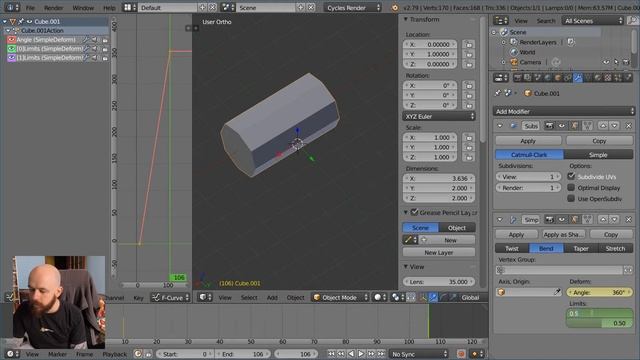Open the All Scenes outliner filter dropdown

pyautogui.click(x=593, y=21)
